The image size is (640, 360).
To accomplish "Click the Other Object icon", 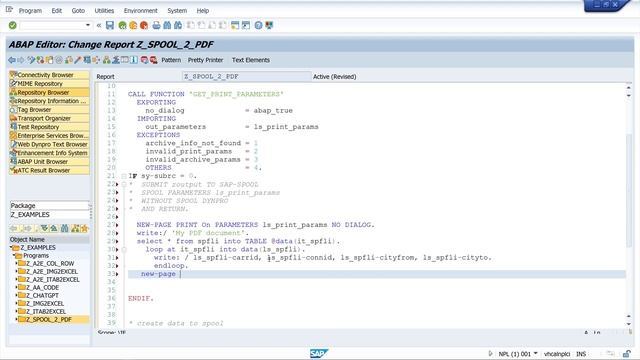I will (x=49, y=60).
